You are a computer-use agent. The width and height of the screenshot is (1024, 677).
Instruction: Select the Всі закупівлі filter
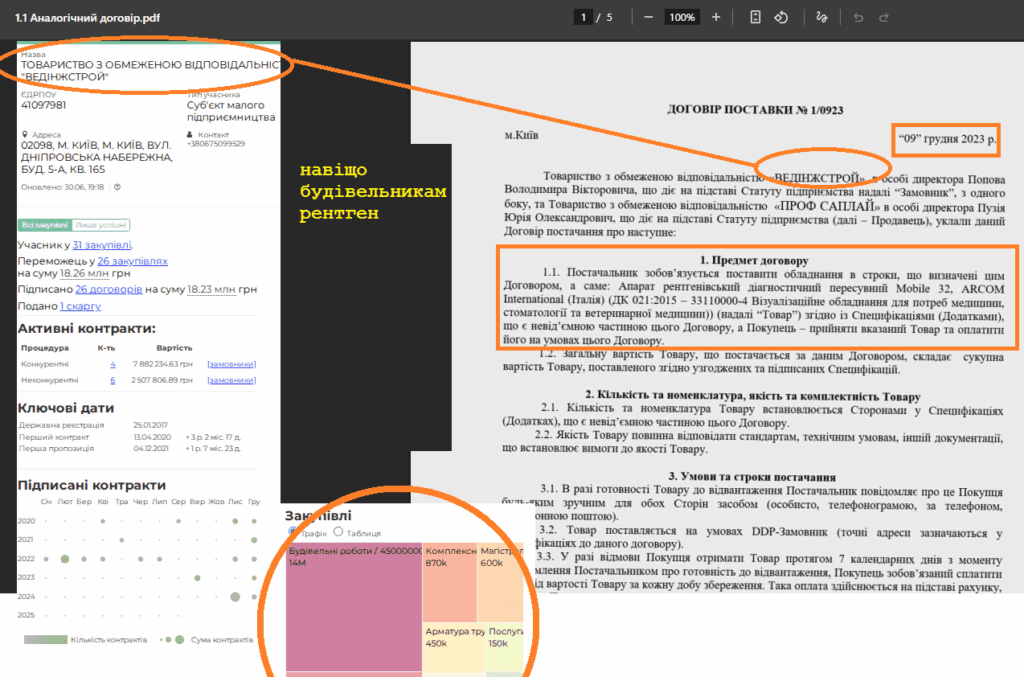pos(45,226)
